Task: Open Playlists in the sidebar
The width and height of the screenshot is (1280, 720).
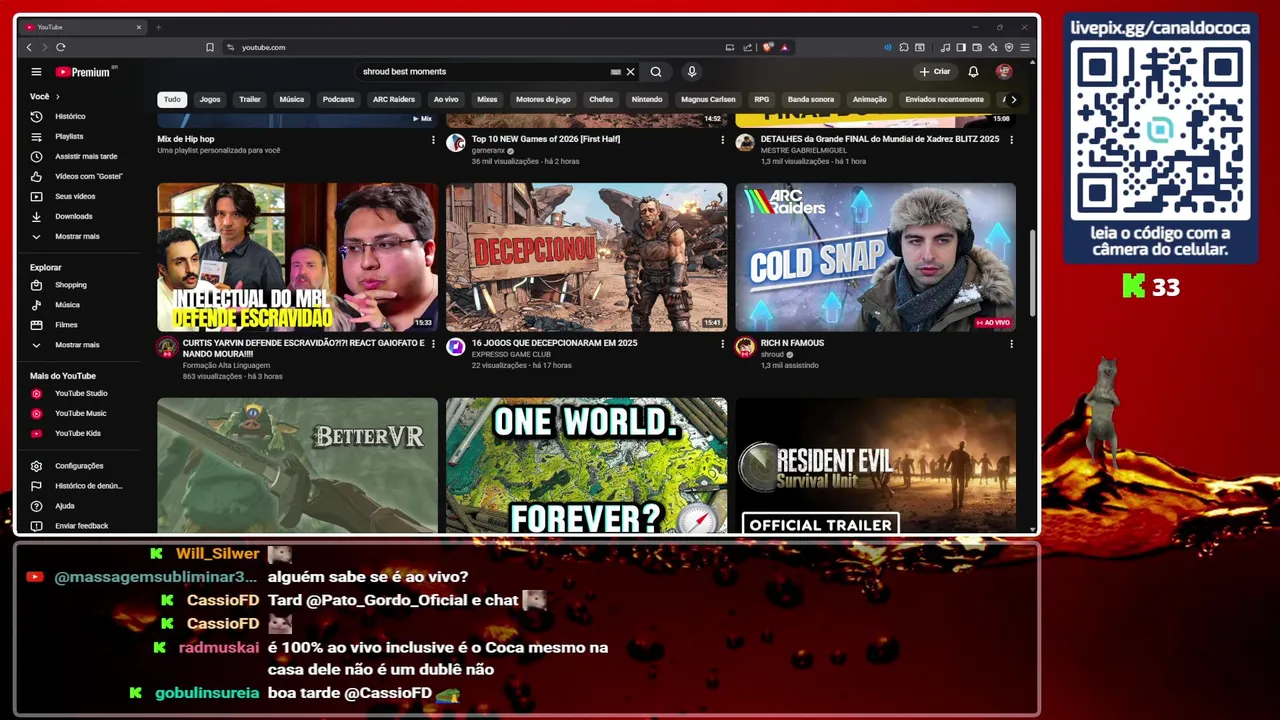Action: tap(69, 137)
